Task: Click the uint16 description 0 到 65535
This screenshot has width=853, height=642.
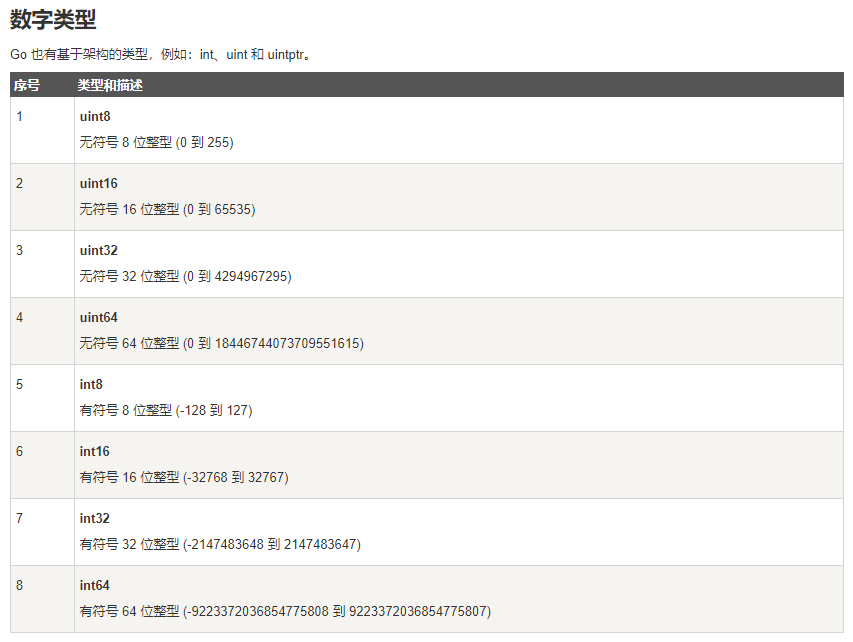Action: [168, 209]
